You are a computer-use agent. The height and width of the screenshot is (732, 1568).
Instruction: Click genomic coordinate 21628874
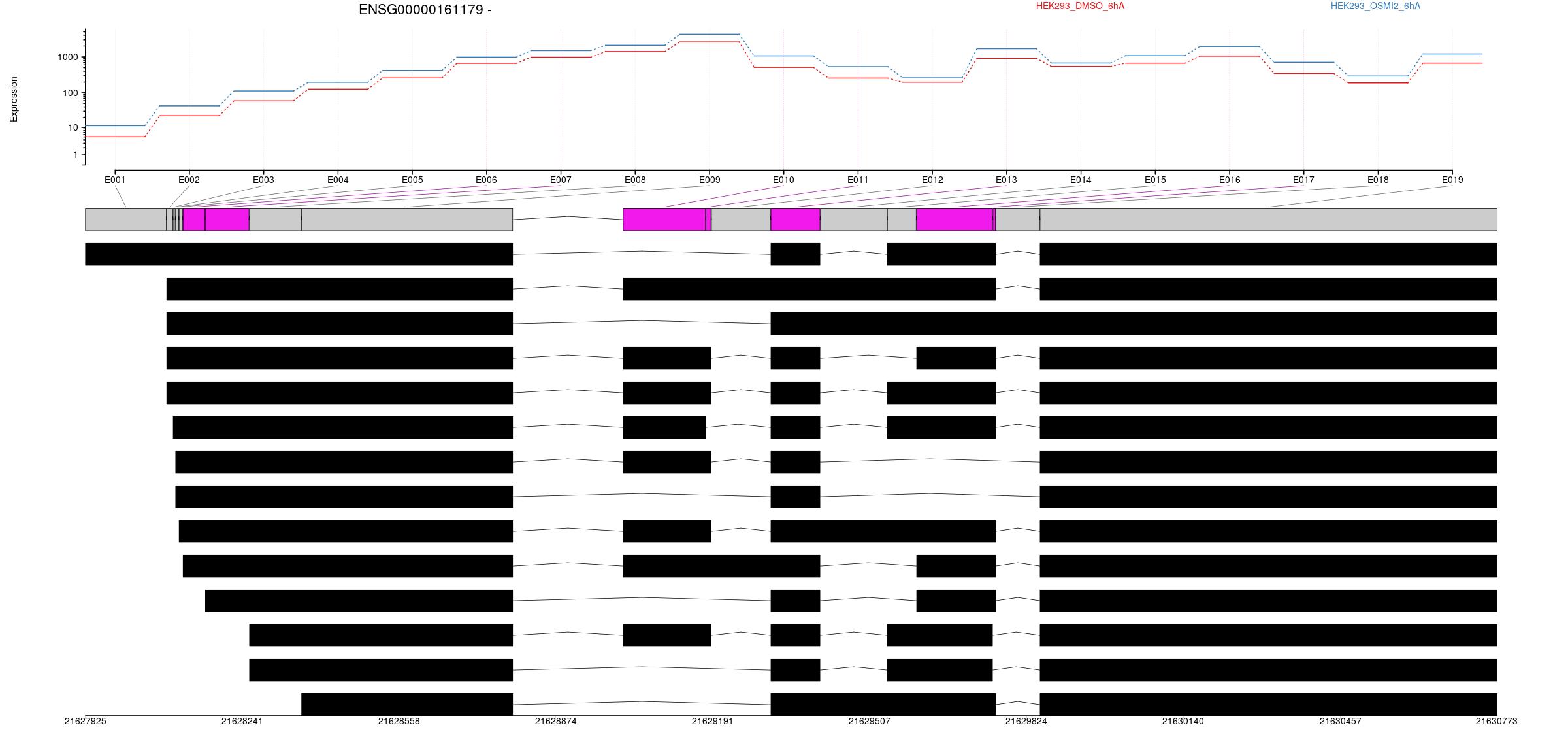(x=555, y=722)
